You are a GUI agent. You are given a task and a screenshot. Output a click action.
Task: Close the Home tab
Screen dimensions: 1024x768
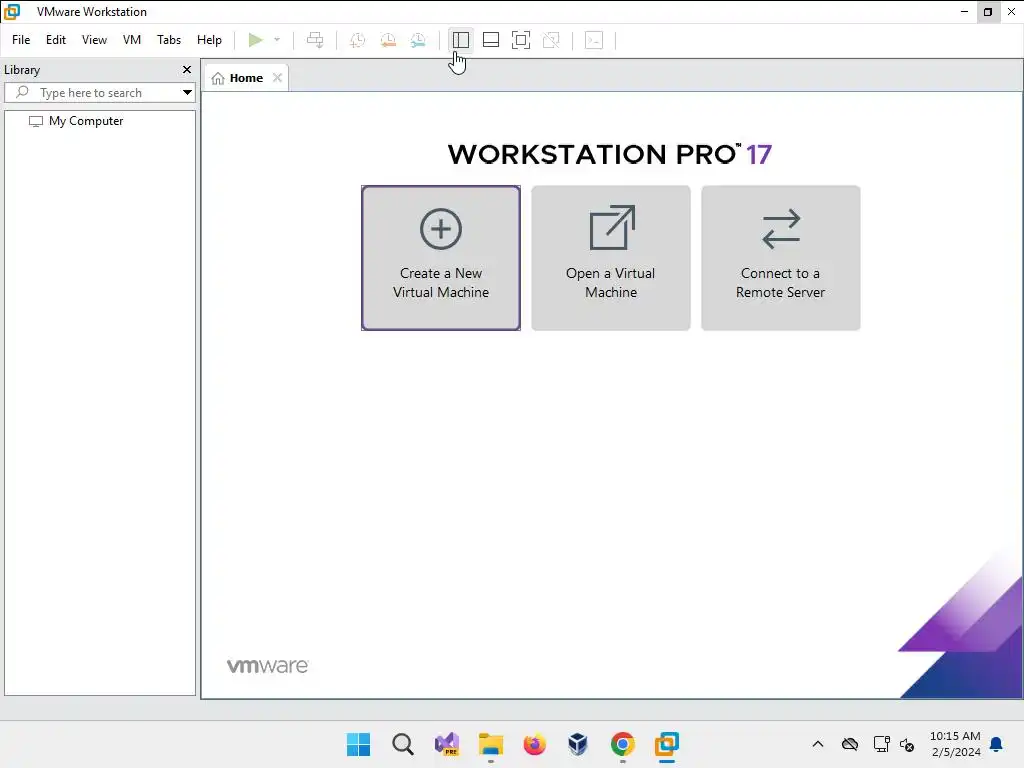coord(278,78)
